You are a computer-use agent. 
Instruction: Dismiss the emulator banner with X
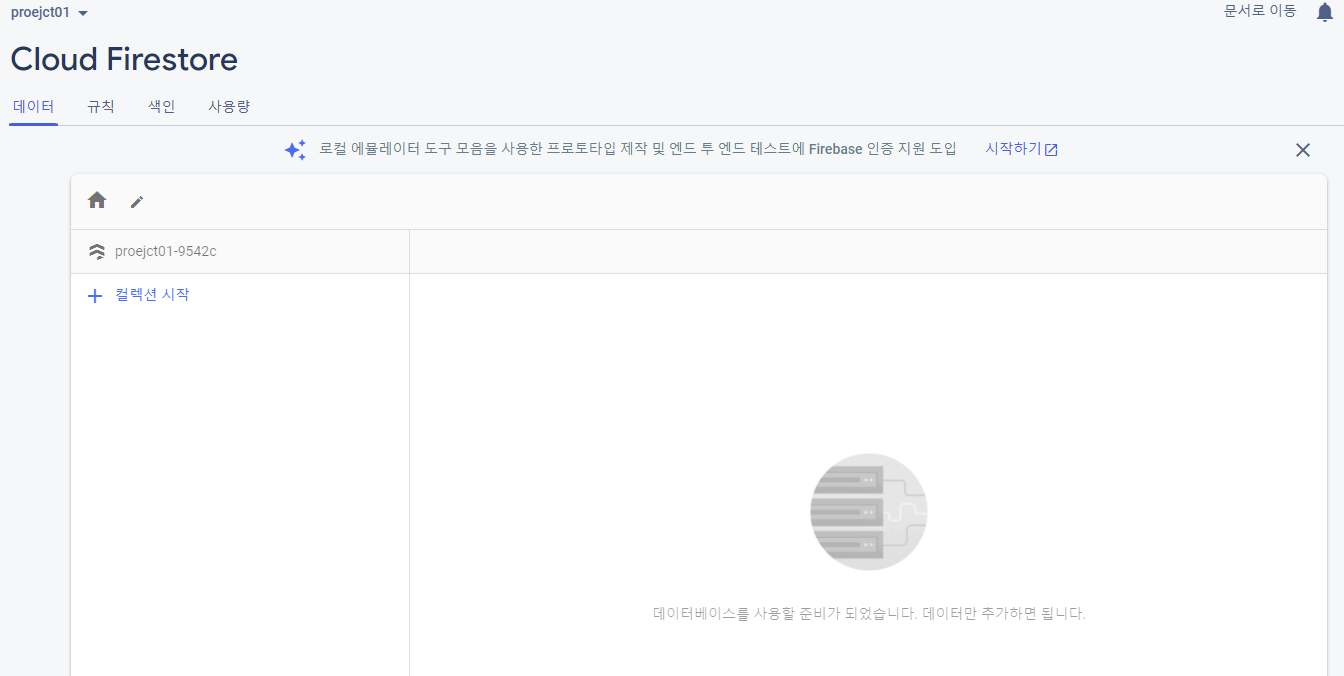click(1303, 150)
